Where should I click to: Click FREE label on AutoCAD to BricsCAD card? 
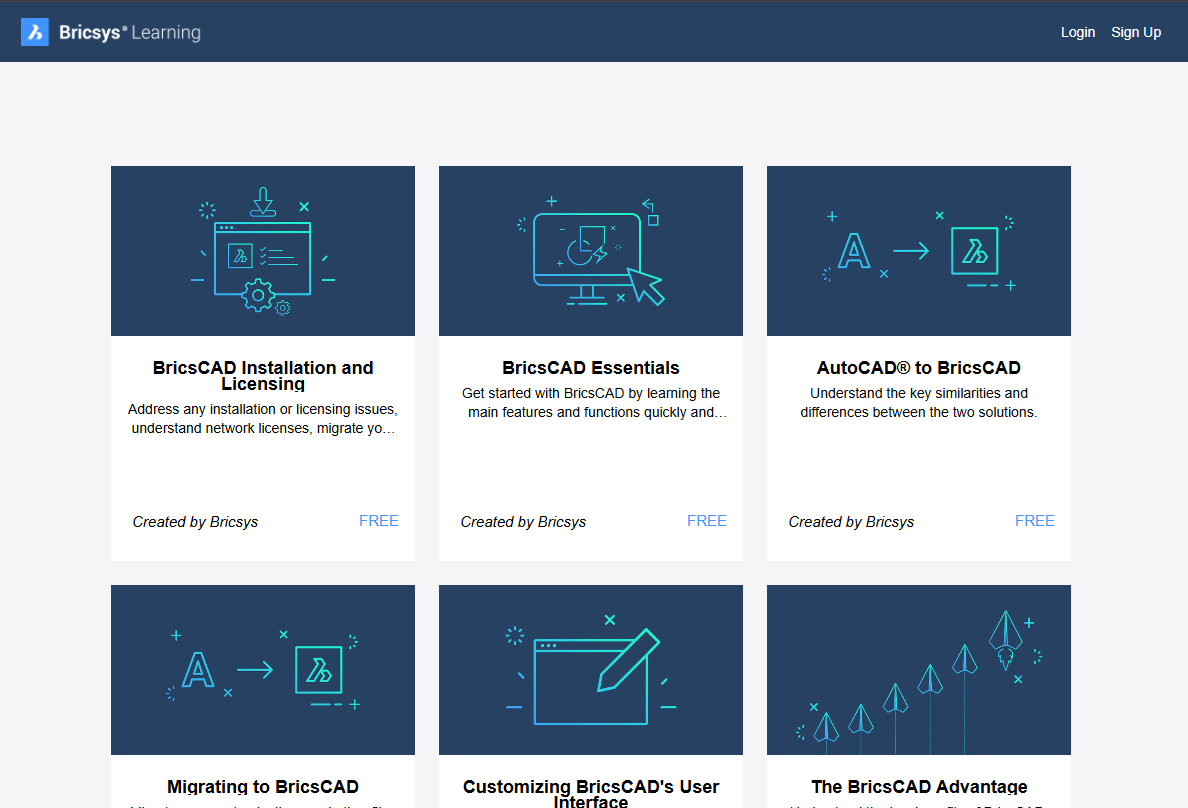[x=1035, y=521]
